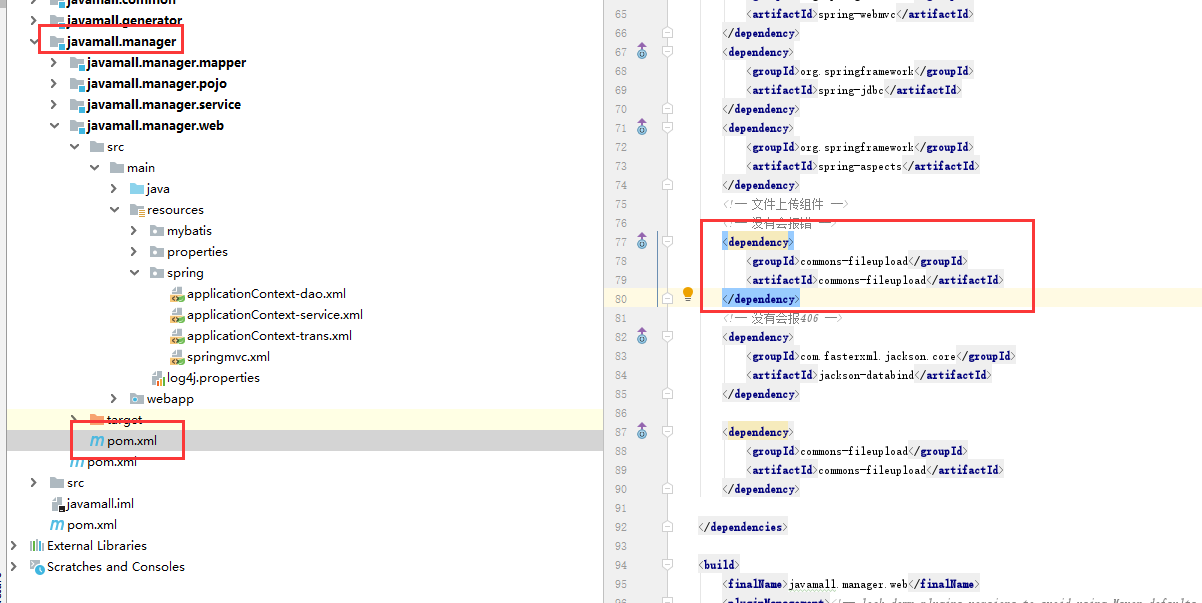
Task: Select javamall.iml file
Action: [x=100, y=504]
